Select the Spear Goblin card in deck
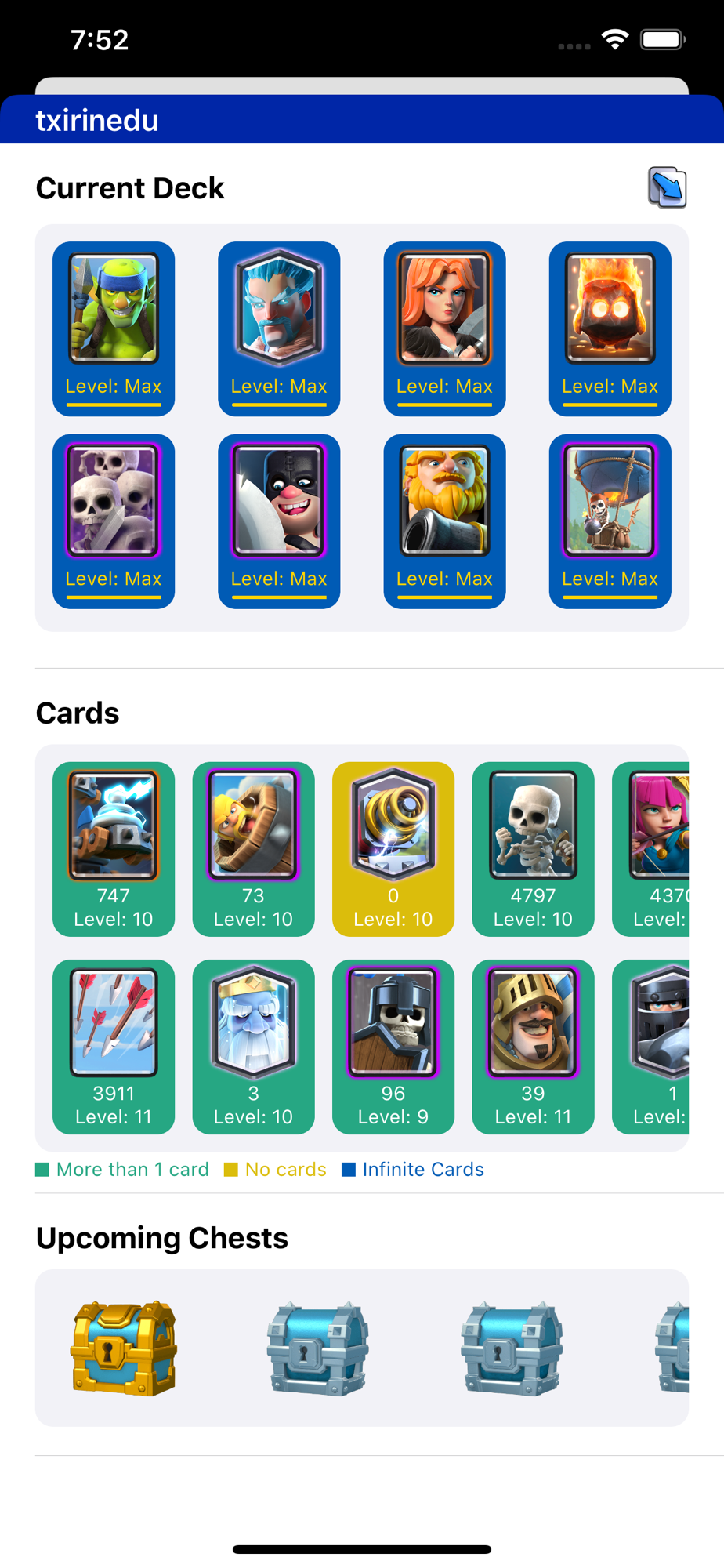724x1568 pixels. (114, 328)
